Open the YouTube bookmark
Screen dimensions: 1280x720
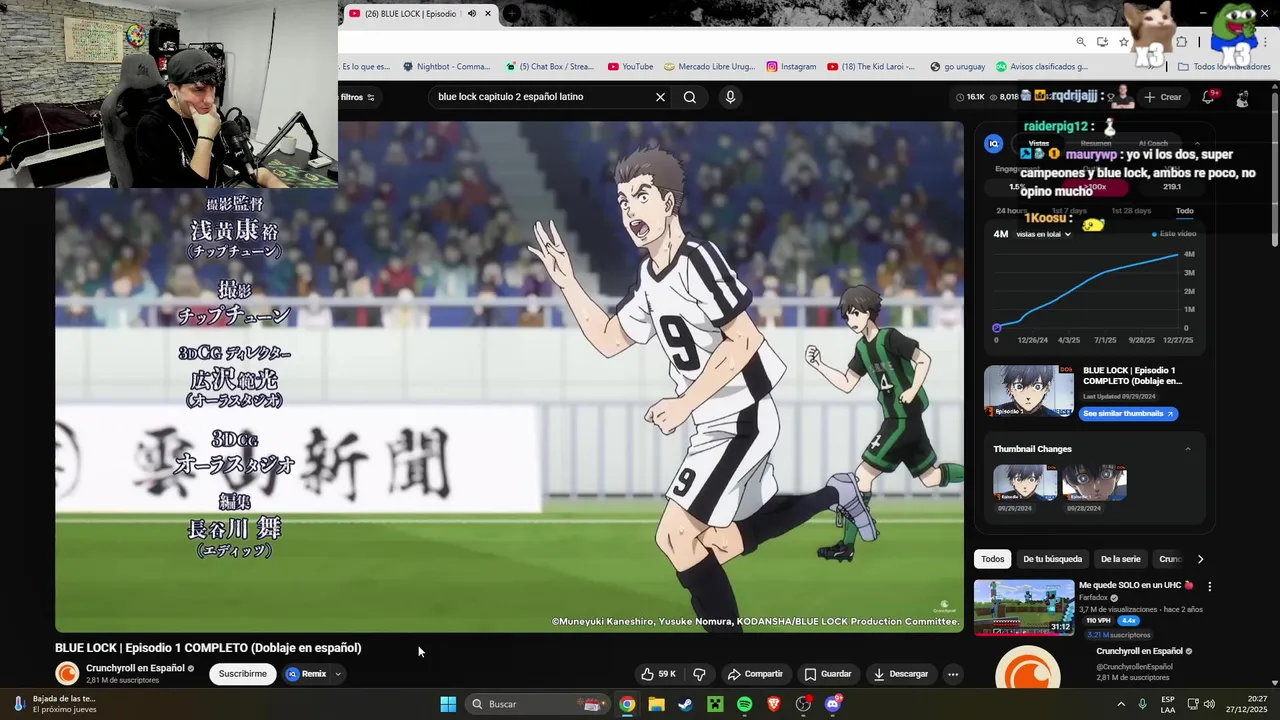[x=631, y=67]
